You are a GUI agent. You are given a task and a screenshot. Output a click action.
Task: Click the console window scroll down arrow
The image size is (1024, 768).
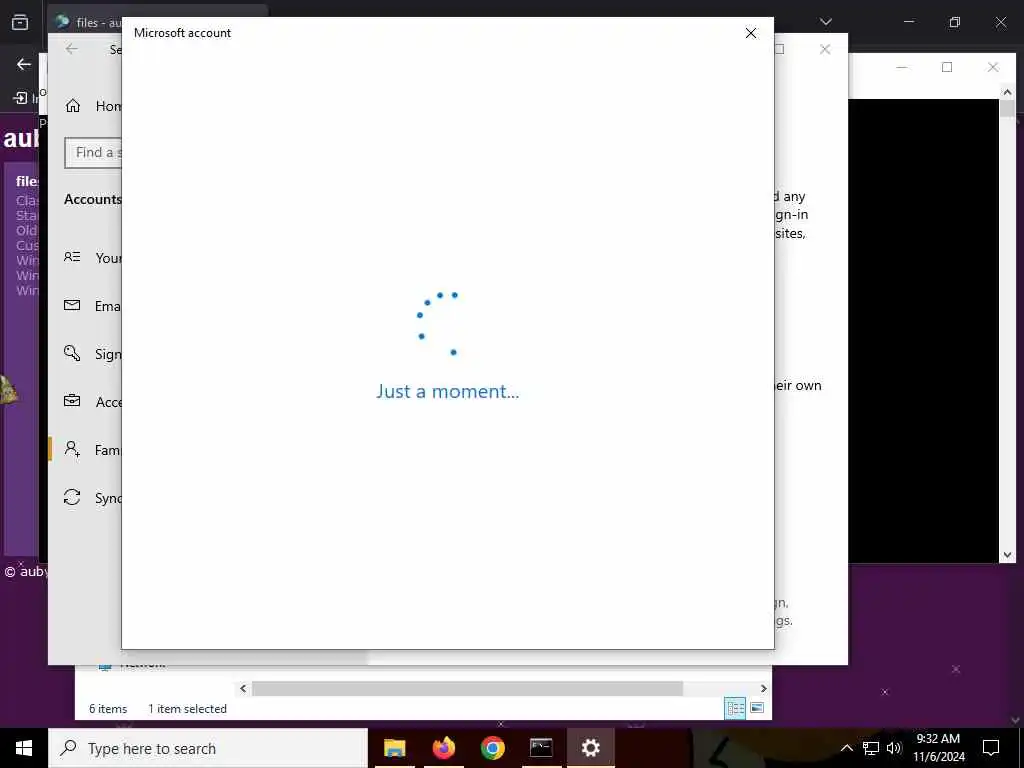click(1007, 555)
